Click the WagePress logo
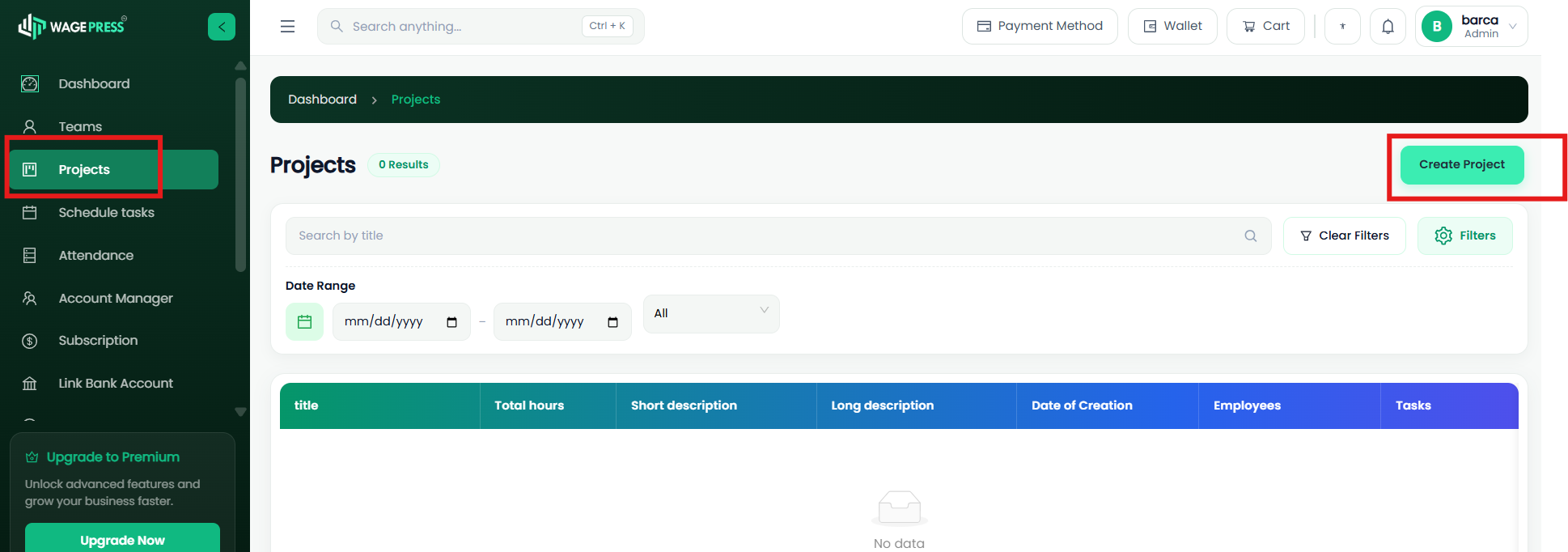This screenshot has height=552, width=1568. [73, 26]
